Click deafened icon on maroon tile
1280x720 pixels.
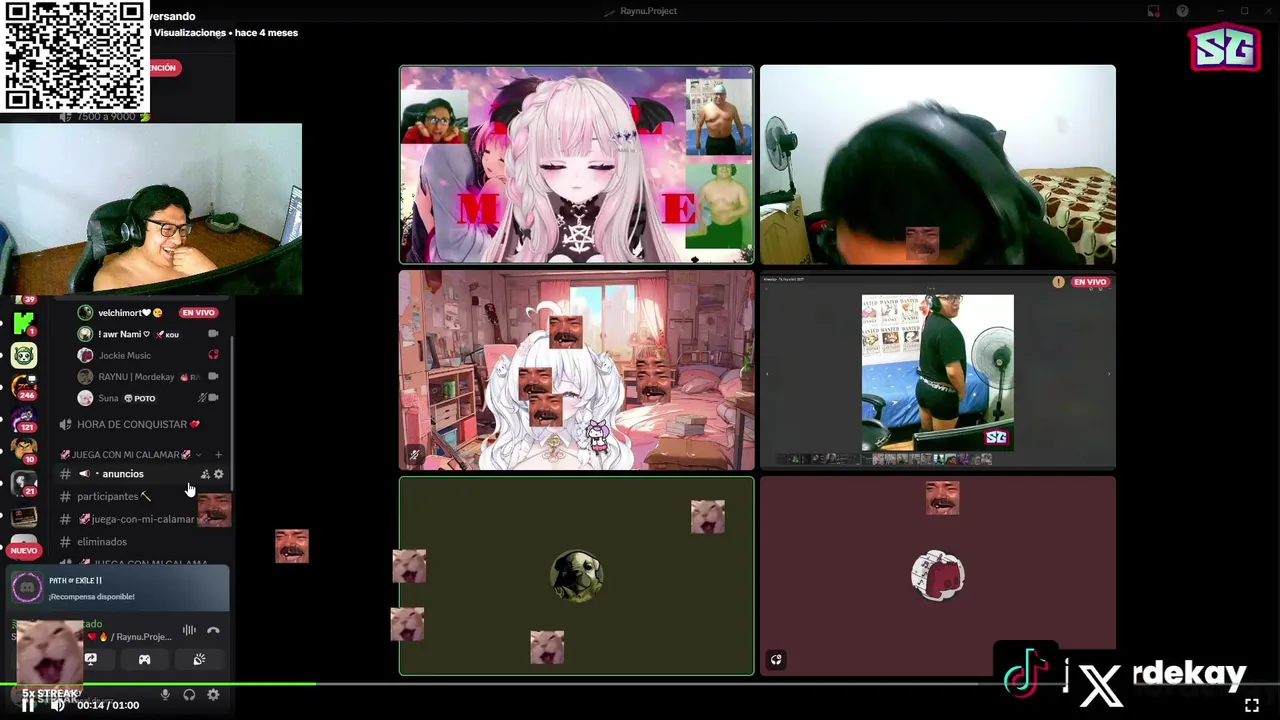point(776,660)
